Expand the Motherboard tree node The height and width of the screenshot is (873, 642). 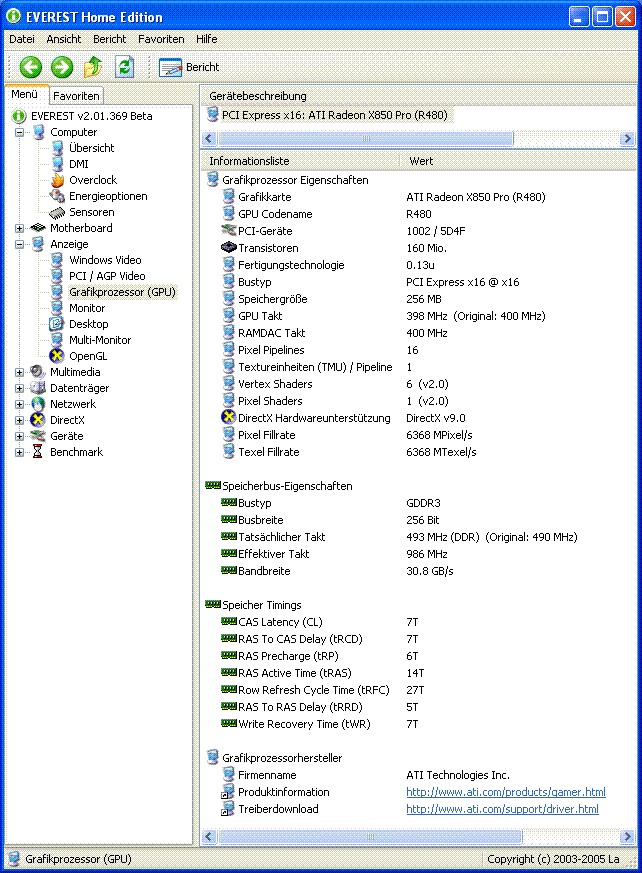pos(19,228)
